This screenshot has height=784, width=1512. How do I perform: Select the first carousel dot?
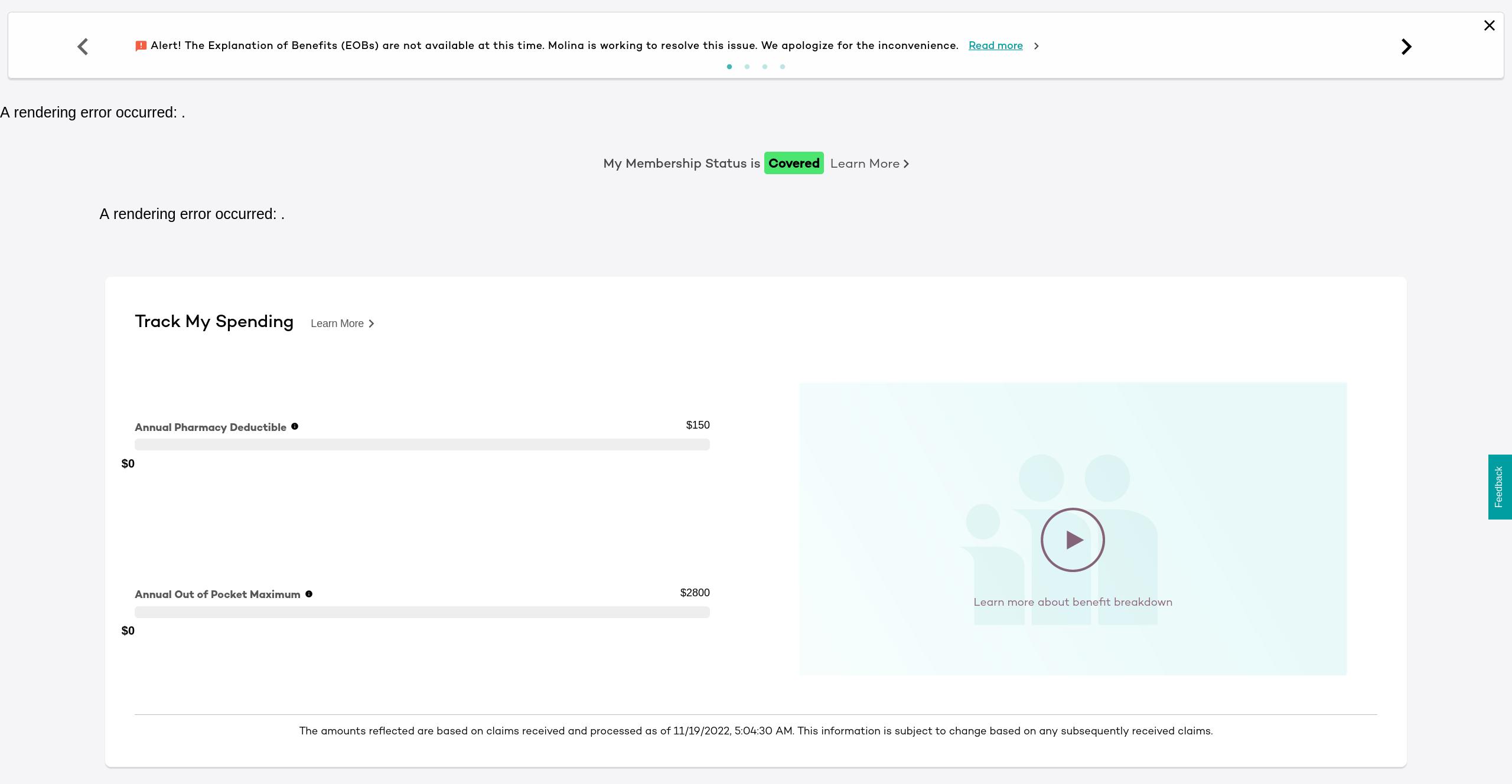pyautogui.click(x=729, y=67)
